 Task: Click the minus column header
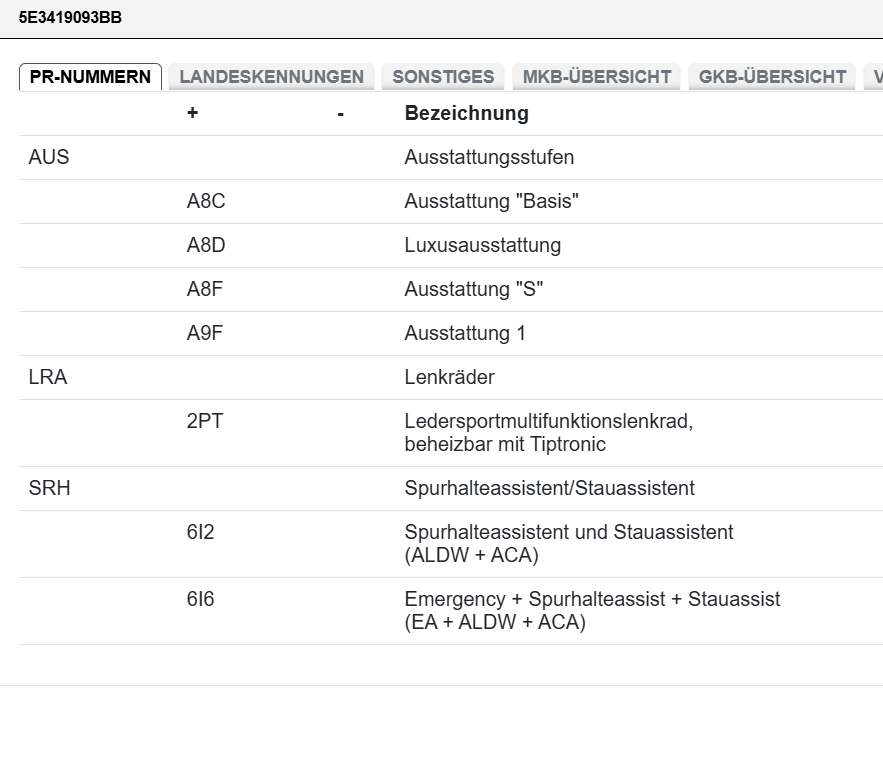(x=340, y=114)
